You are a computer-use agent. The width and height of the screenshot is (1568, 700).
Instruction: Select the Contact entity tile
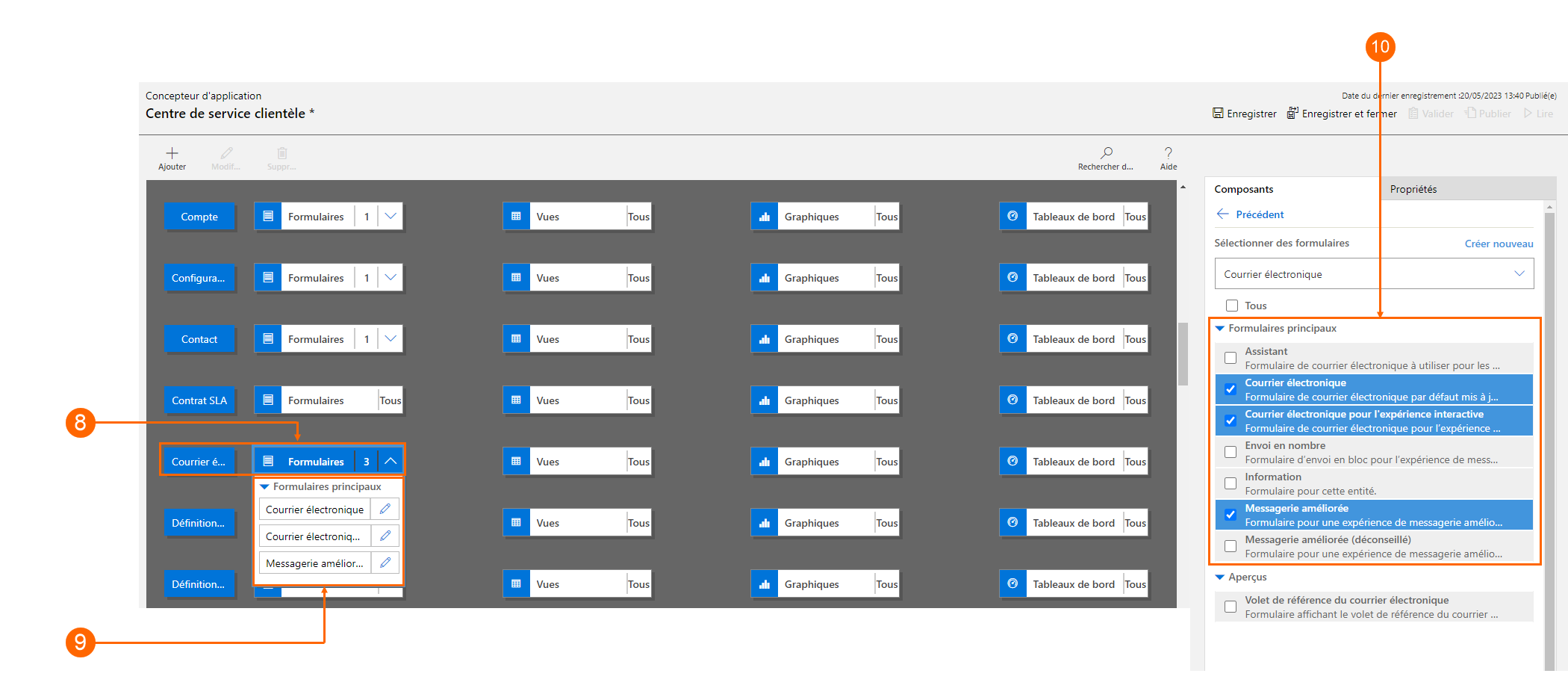199,339
